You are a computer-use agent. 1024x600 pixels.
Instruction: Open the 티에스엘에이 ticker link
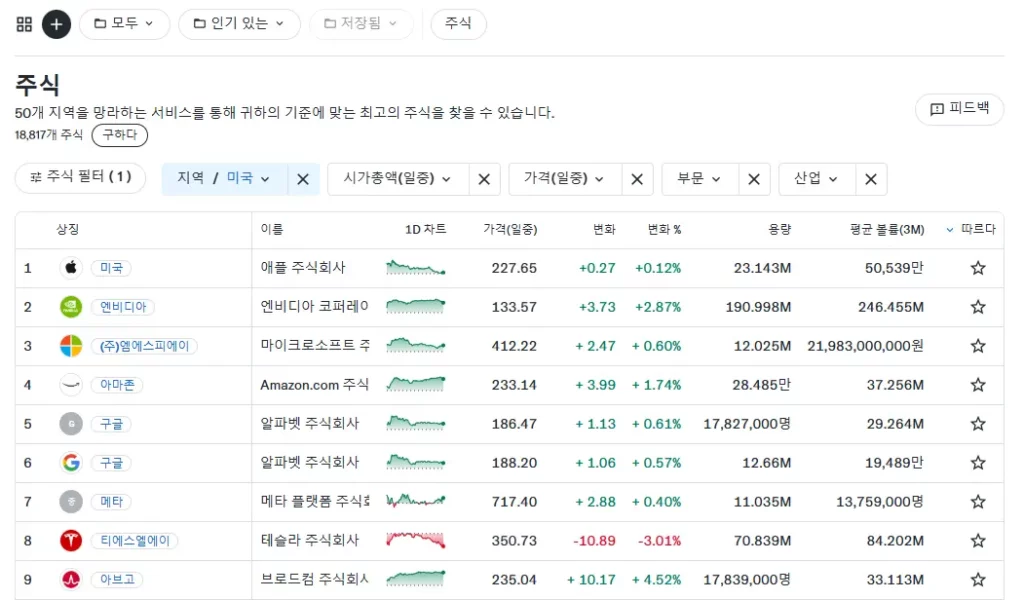135,541
